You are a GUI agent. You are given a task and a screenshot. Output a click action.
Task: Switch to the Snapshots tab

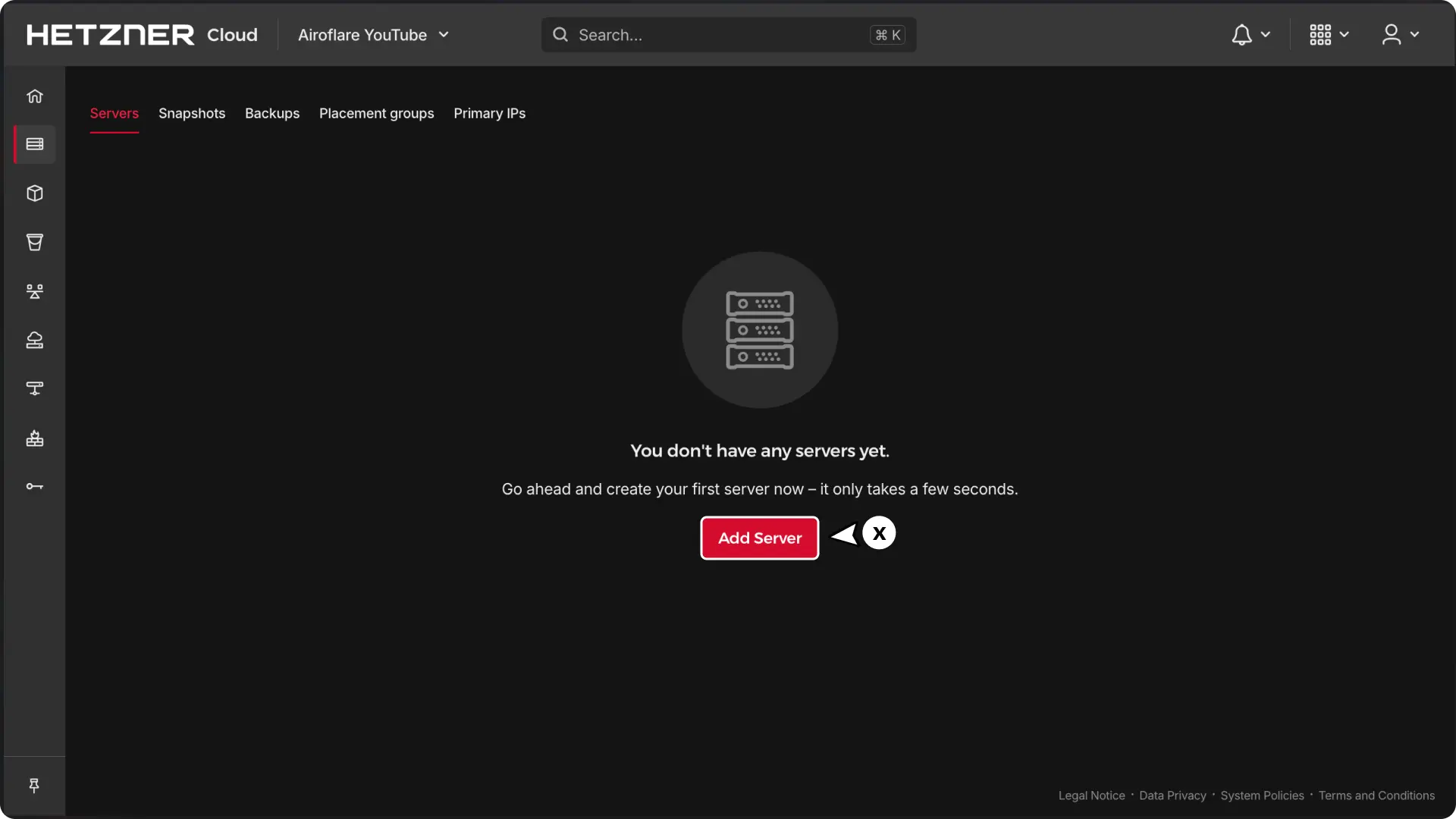192,113
